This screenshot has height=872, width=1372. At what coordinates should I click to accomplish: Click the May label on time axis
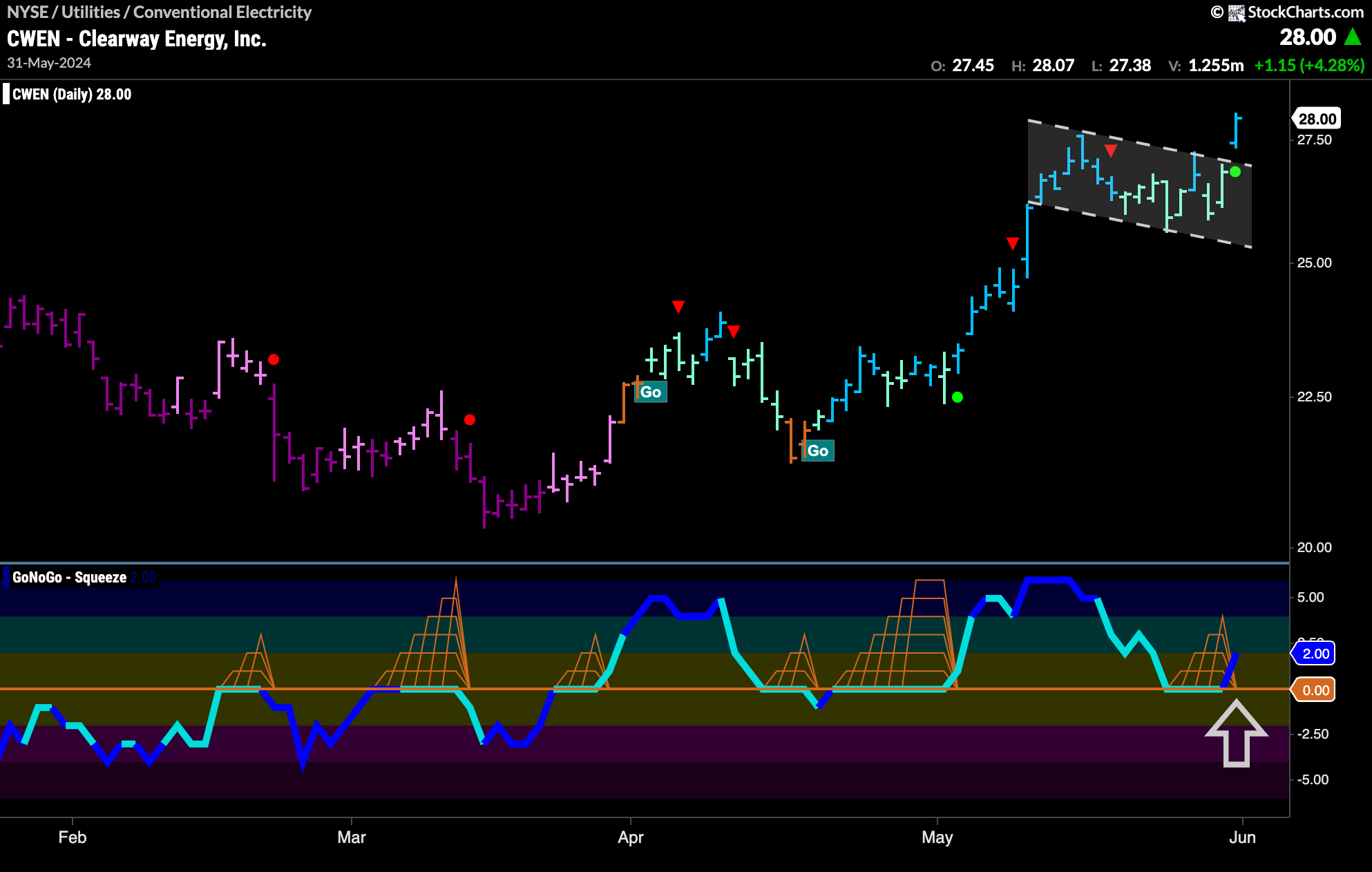937,837
